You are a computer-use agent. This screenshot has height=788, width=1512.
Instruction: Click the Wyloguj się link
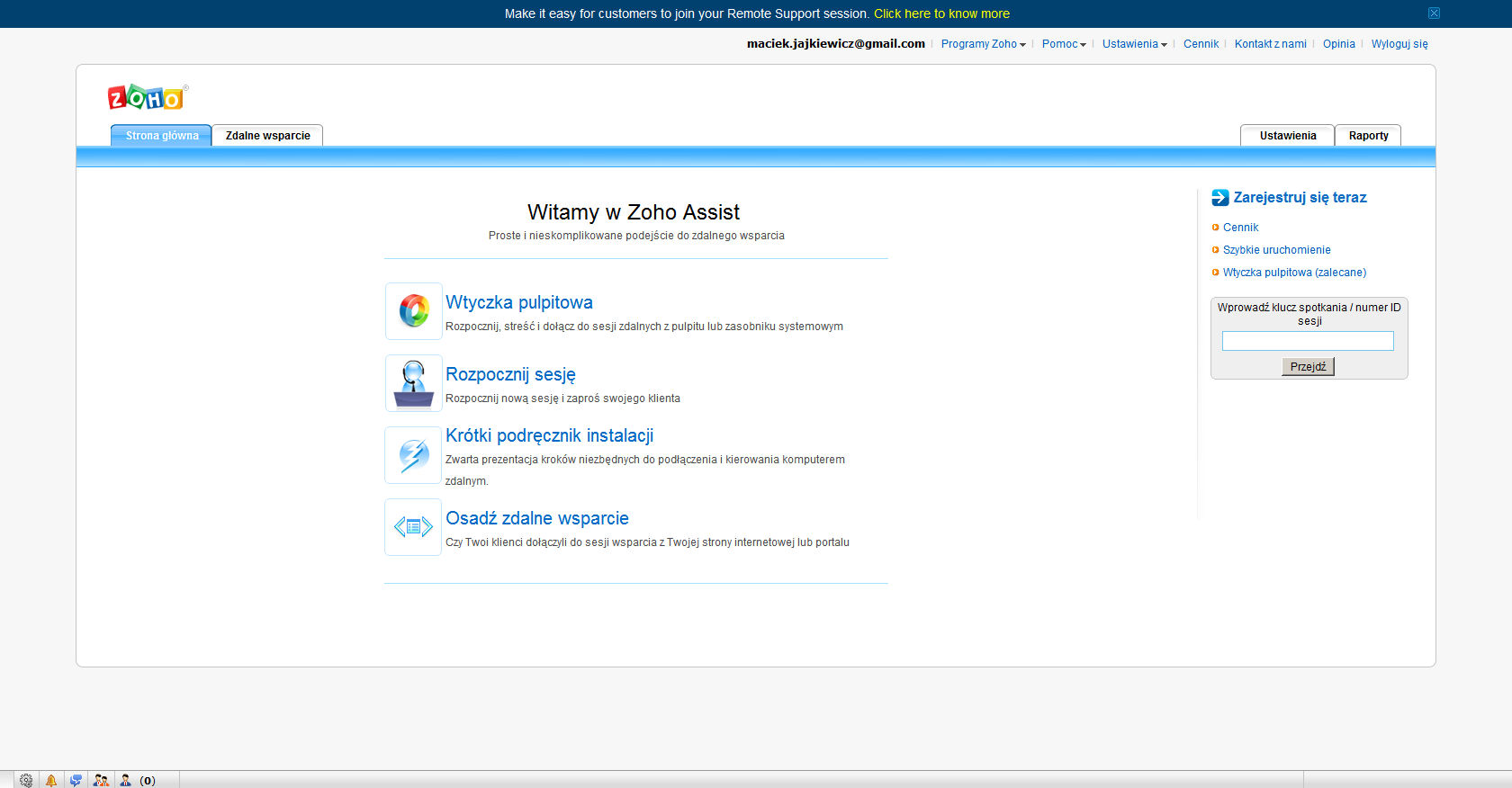coord(1399,44)
